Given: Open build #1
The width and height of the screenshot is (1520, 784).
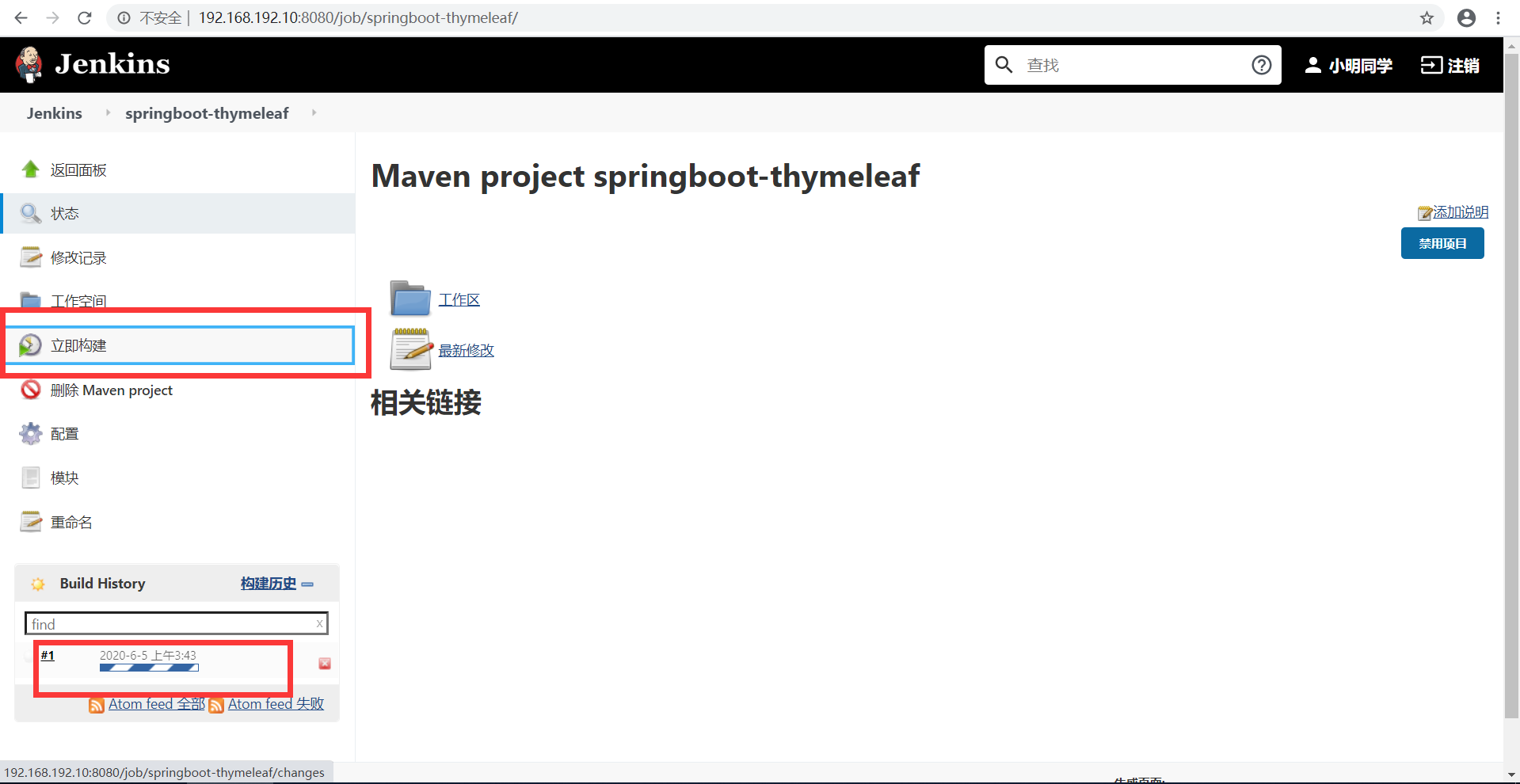Looking at the screenshot, I should click(x=48, y=656).
